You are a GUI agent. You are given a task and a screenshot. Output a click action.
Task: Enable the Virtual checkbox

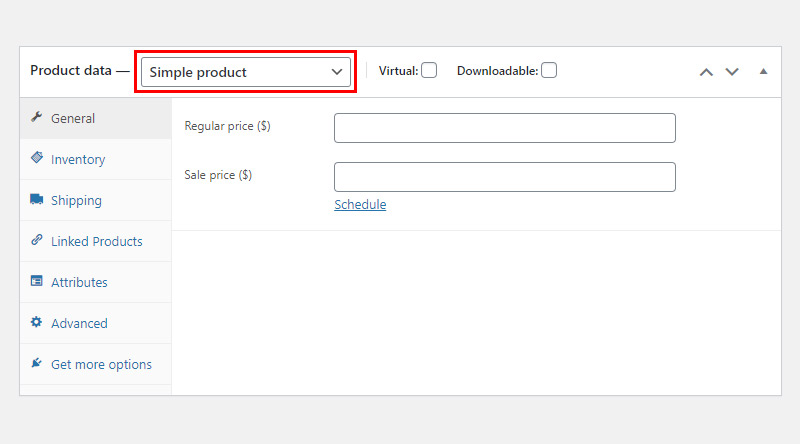click(429, 70)
